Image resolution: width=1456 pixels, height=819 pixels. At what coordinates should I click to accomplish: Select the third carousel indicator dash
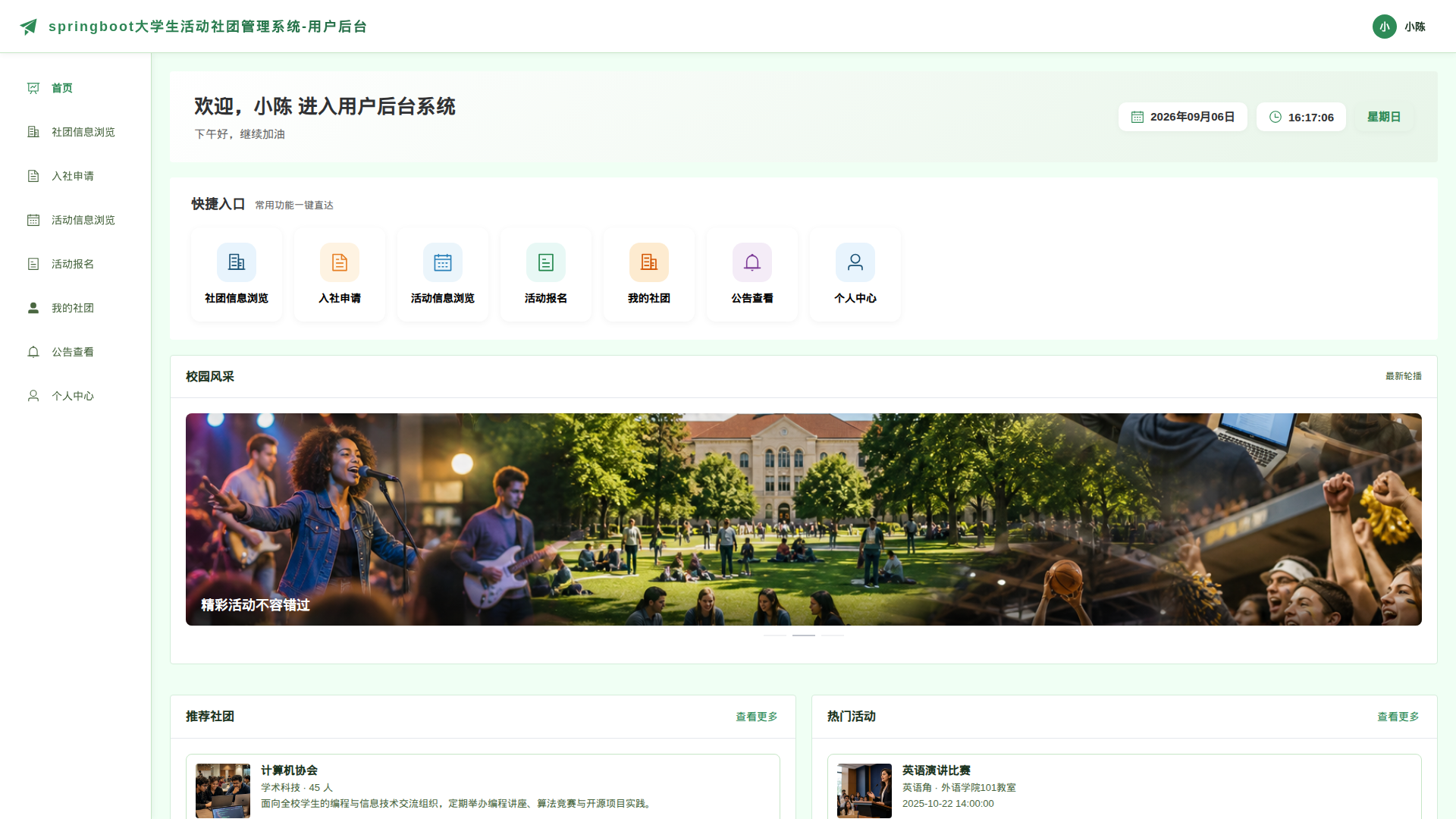833,635
